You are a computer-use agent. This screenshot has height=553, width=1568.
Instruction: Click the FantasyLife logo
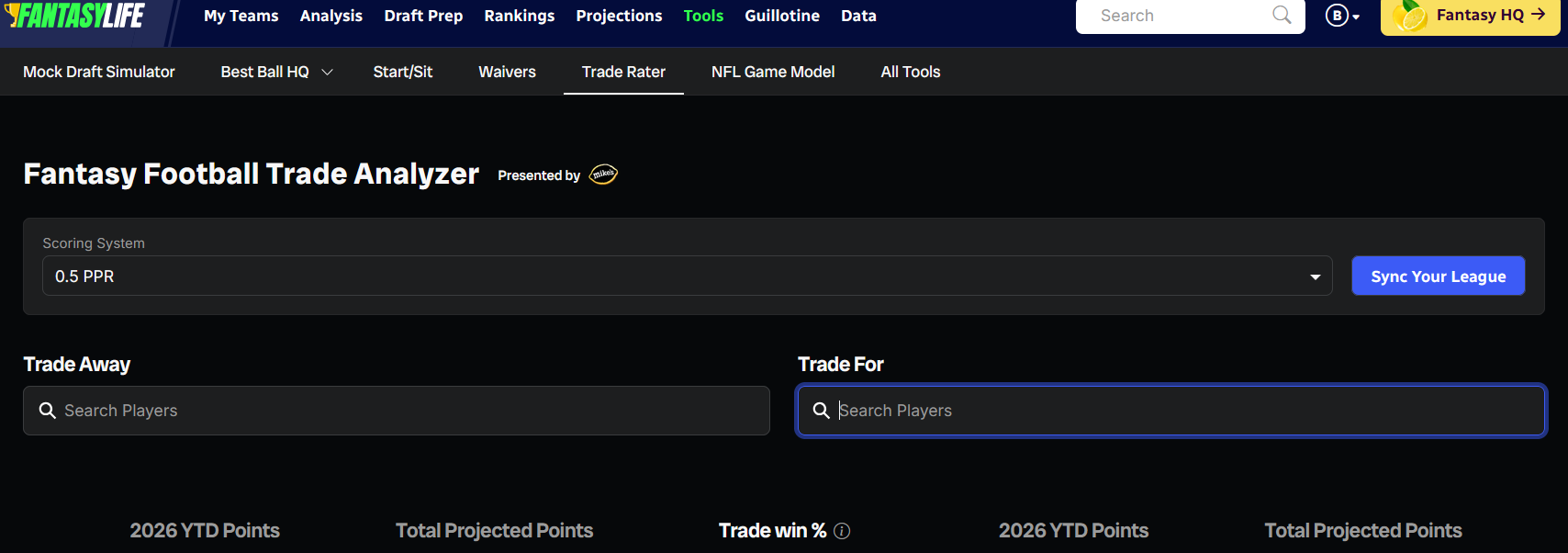[x=75, y=15]
